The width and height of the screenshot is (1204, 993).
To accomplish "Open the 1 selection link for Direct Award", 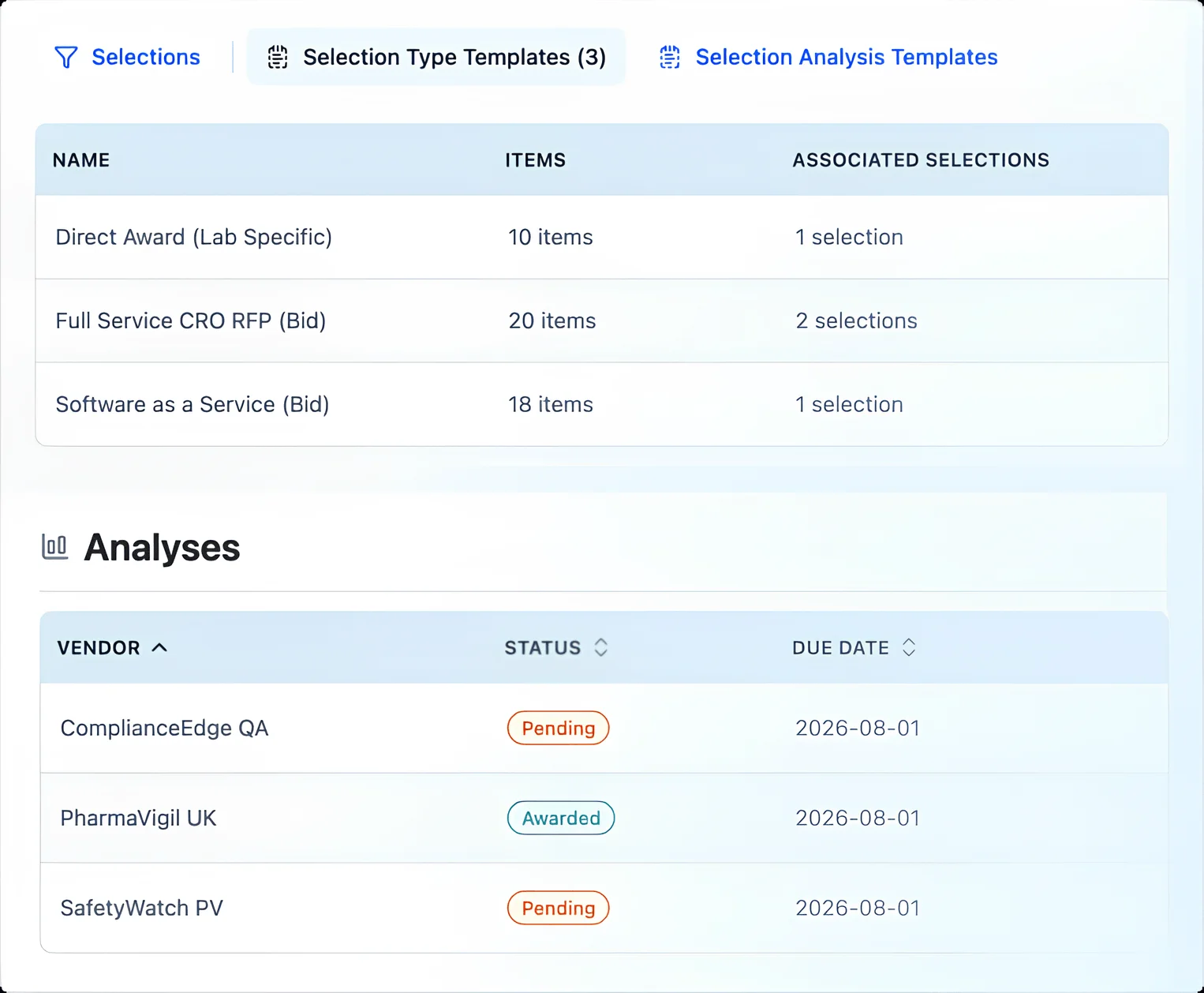I will pyautogui.click(x=849, y=237).
